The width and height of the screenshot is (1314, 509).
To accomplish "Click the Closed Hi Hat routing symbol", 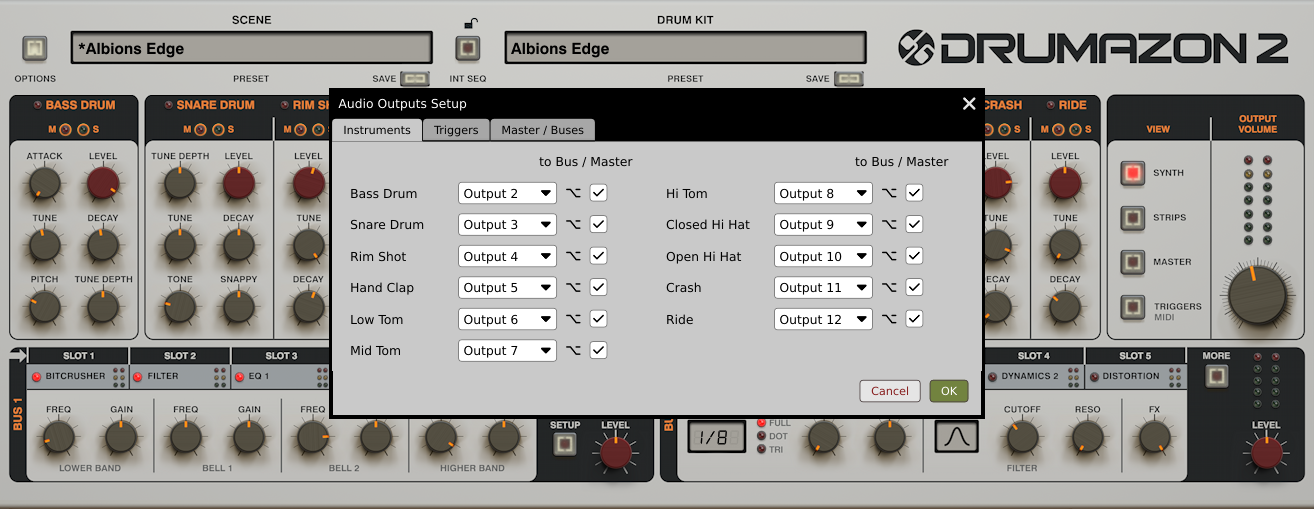I will click(x=889, y=225).
